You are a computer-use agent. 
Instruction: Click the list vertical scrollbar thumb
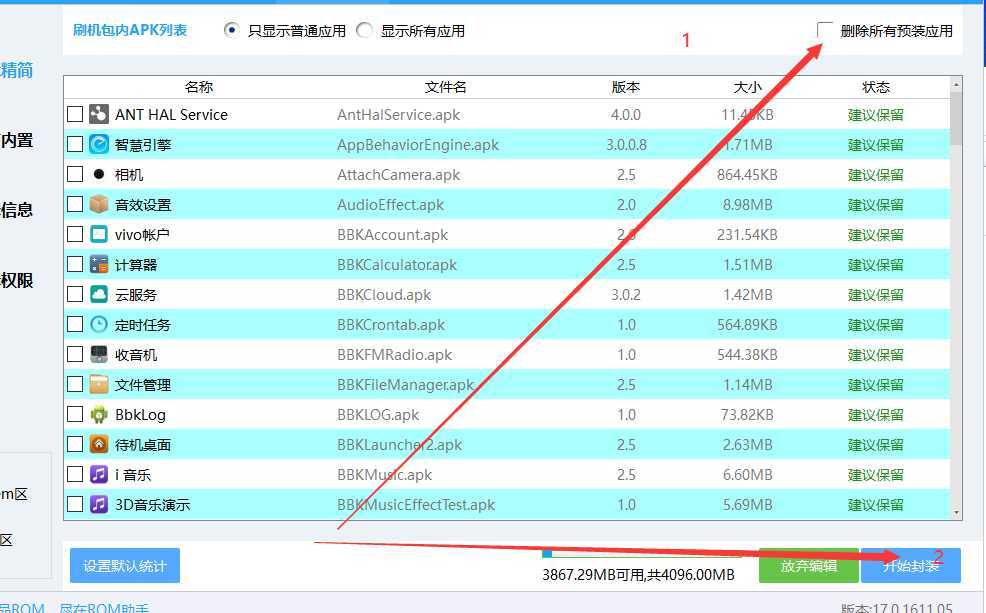(x=956, y=119)
